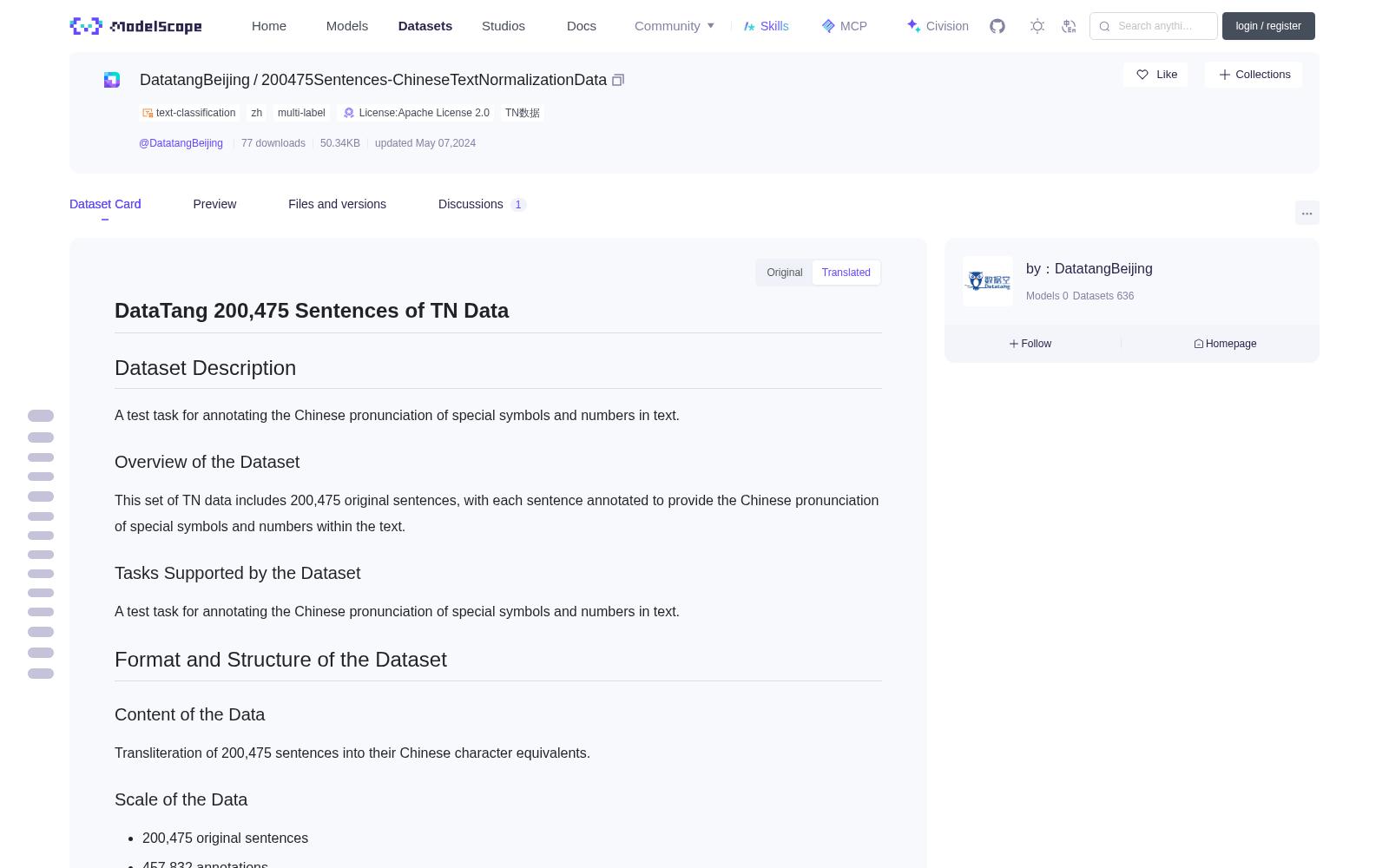The image size is (1389, 868).
Task: Add dataset to Collections
Action: (x=1254, y=75)
